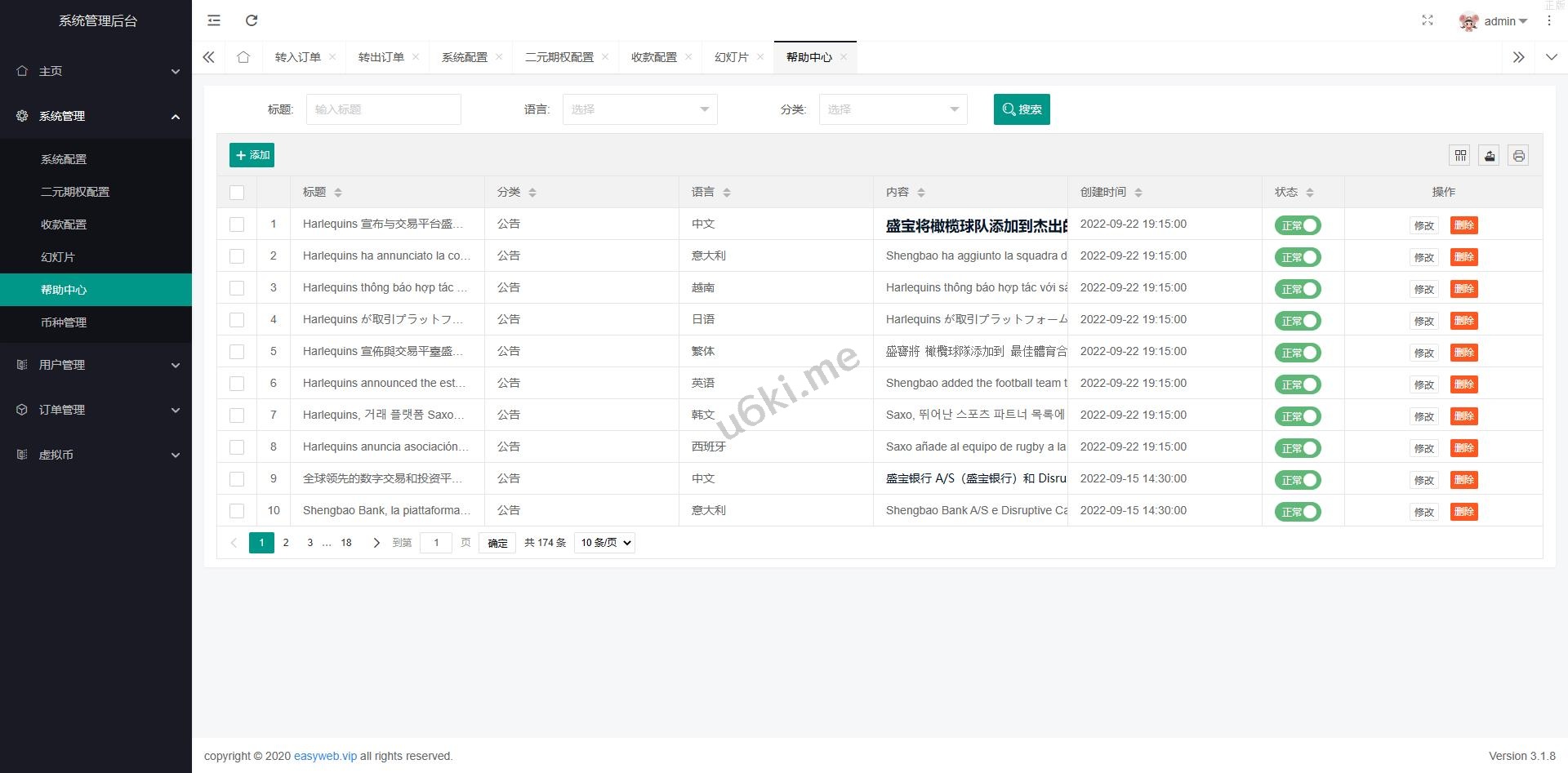
Task: Select the checkbox for row 6
Action: (237, 384)
